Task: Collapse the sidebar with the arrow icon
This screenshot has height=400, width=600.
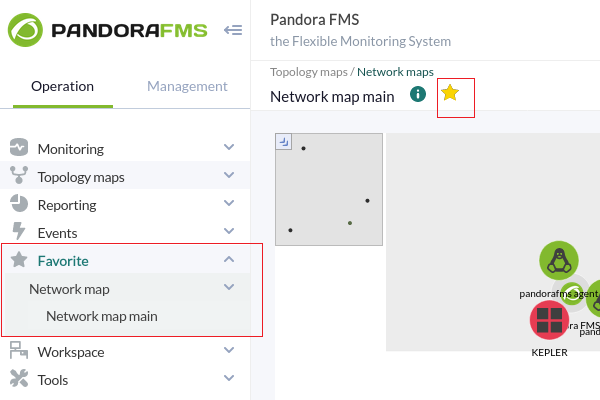Action: (233, 30)
